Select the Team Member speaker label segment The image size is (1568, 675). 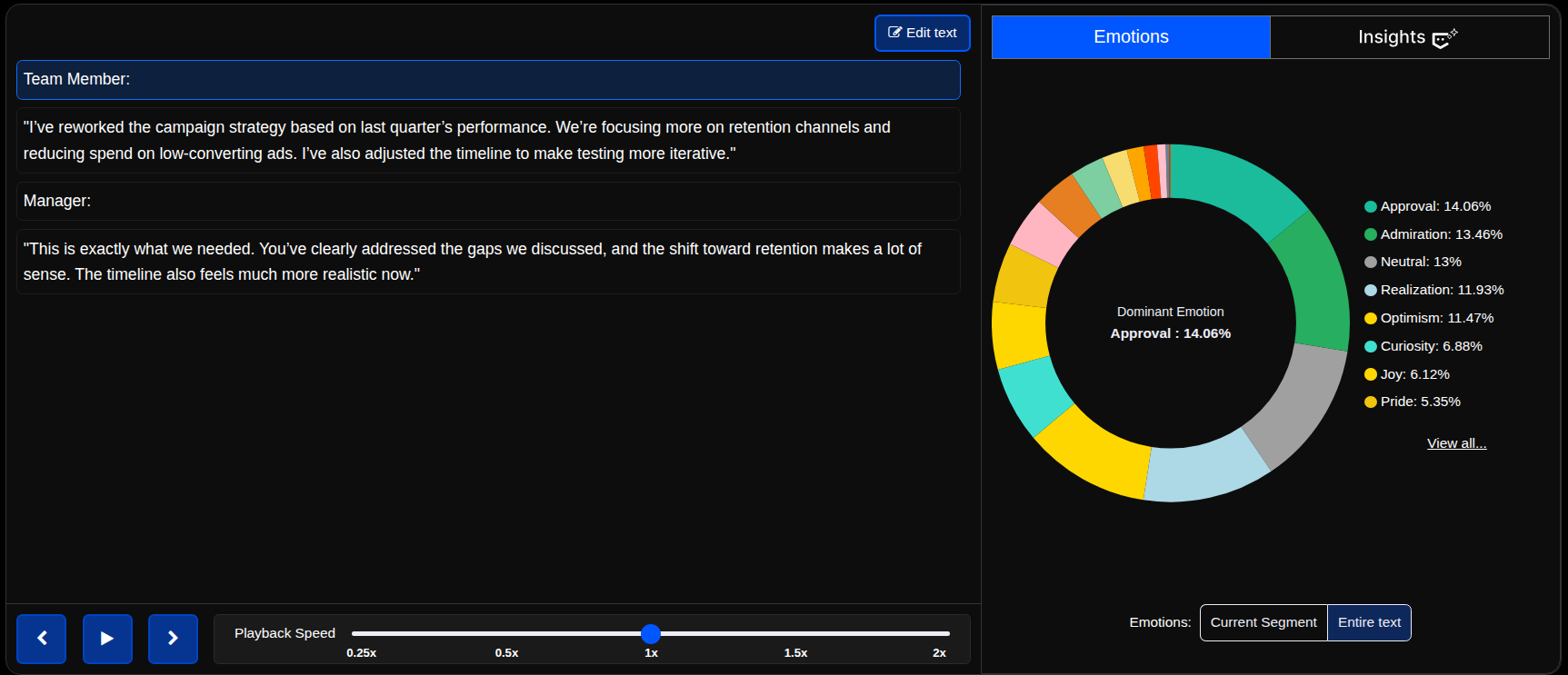pyautogui.click(x=488, y=80)
